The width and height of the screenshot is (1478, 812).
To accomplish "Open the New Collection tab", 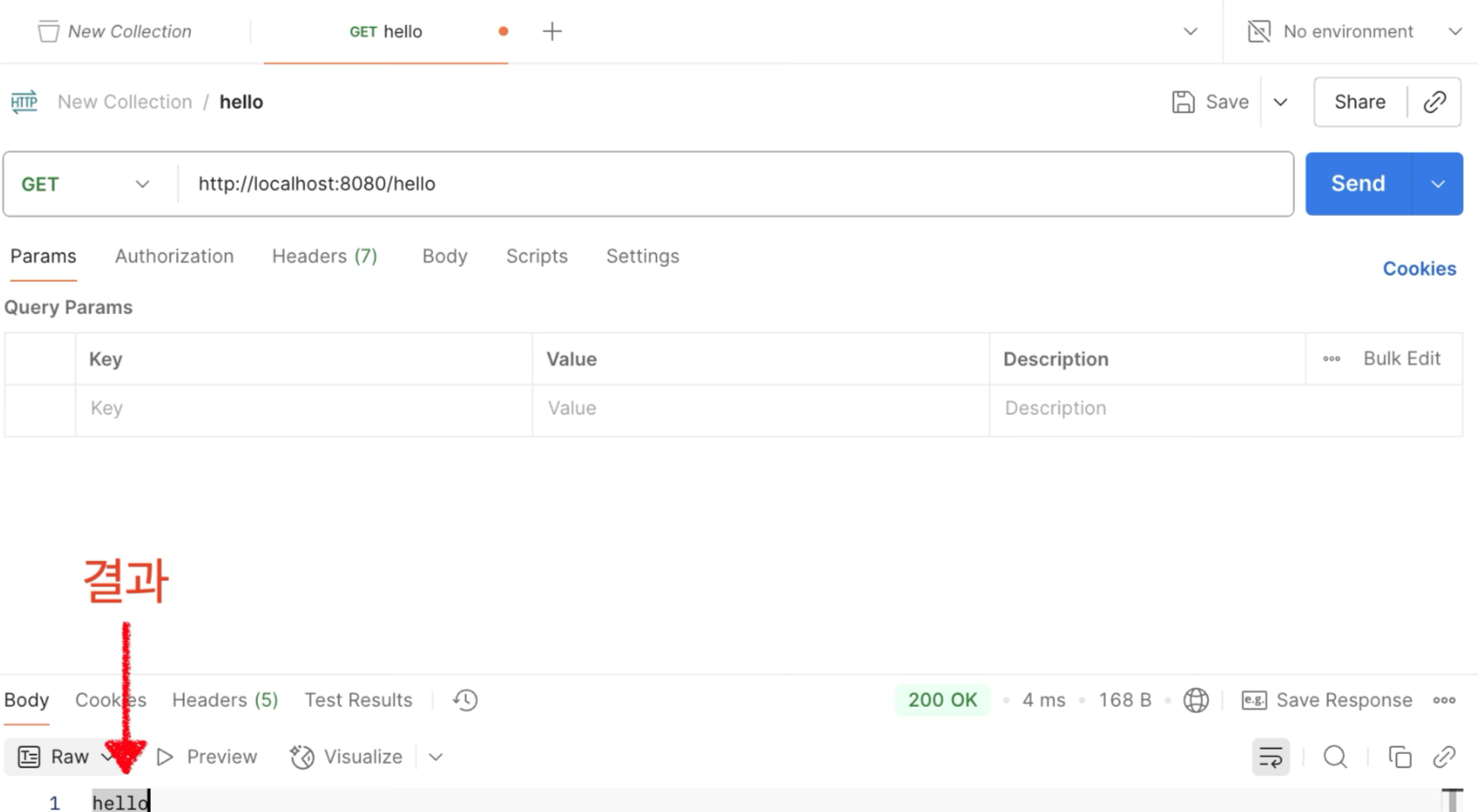I will pos(115,31).
